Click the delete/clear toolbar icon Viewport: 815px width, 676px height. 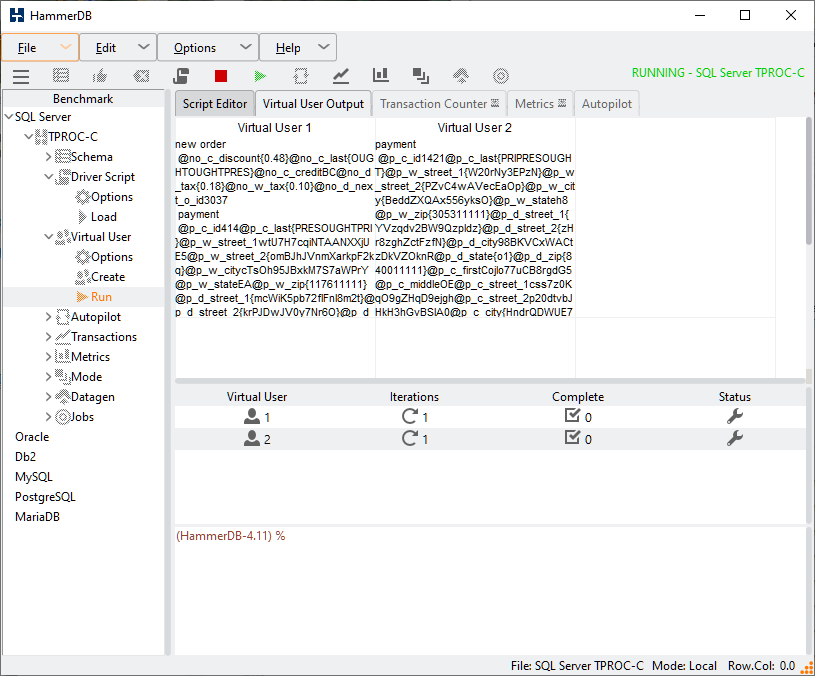coord(141,76)
